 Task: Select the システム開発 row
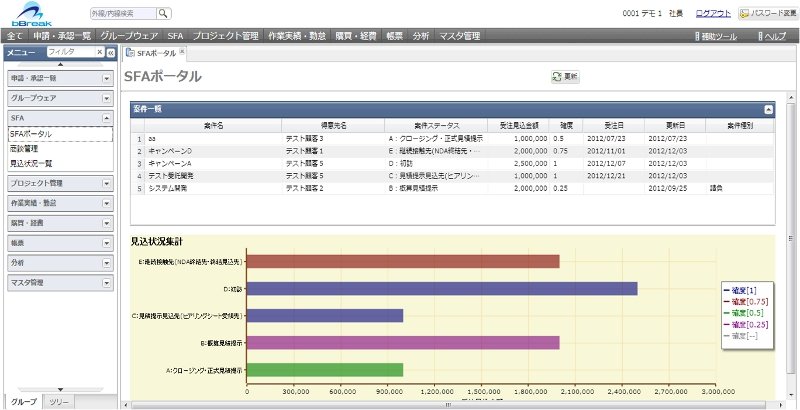[453, 188]
